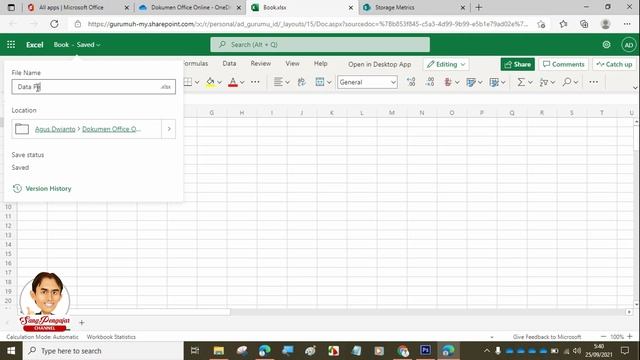640x360 pixels.
Task: Open Photoshop from taskbar
Action: (425, 351)
